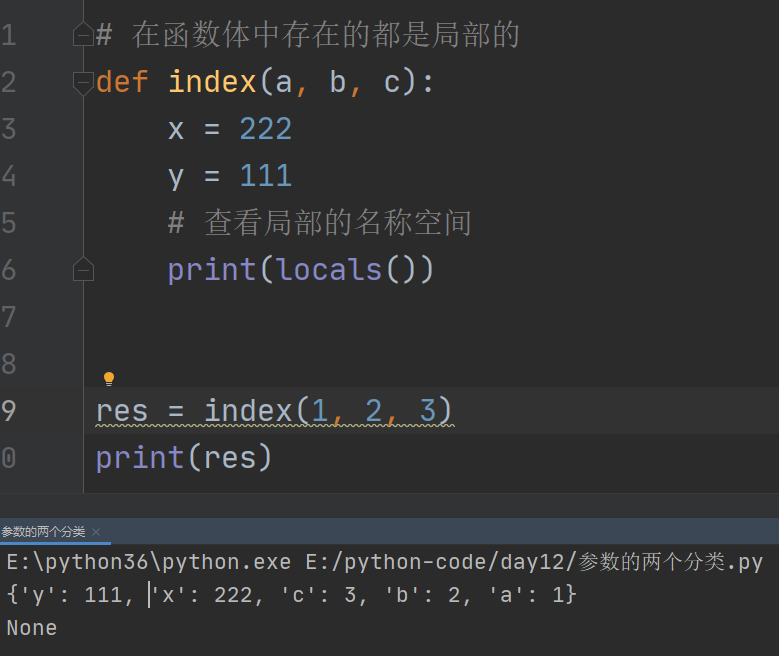
Task: Click parameter c in the function signature
Action: click(x=391, y=82)
